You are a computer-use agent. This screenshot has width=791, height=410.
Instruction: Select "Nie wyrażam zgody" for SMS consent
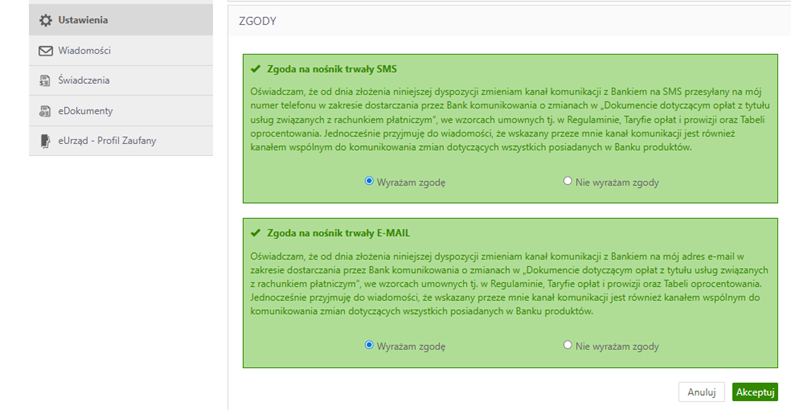tap(567, 182)
